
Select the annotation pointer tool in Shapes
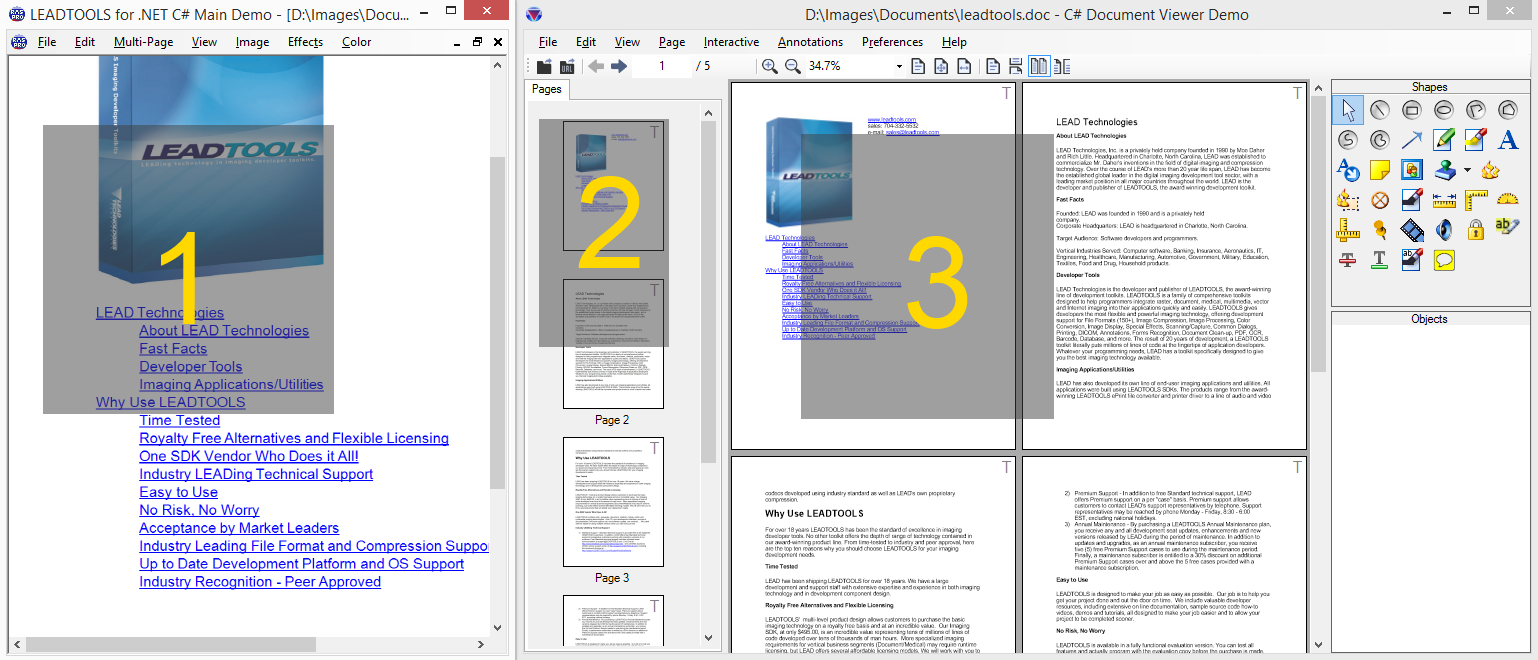point(1348,111)
